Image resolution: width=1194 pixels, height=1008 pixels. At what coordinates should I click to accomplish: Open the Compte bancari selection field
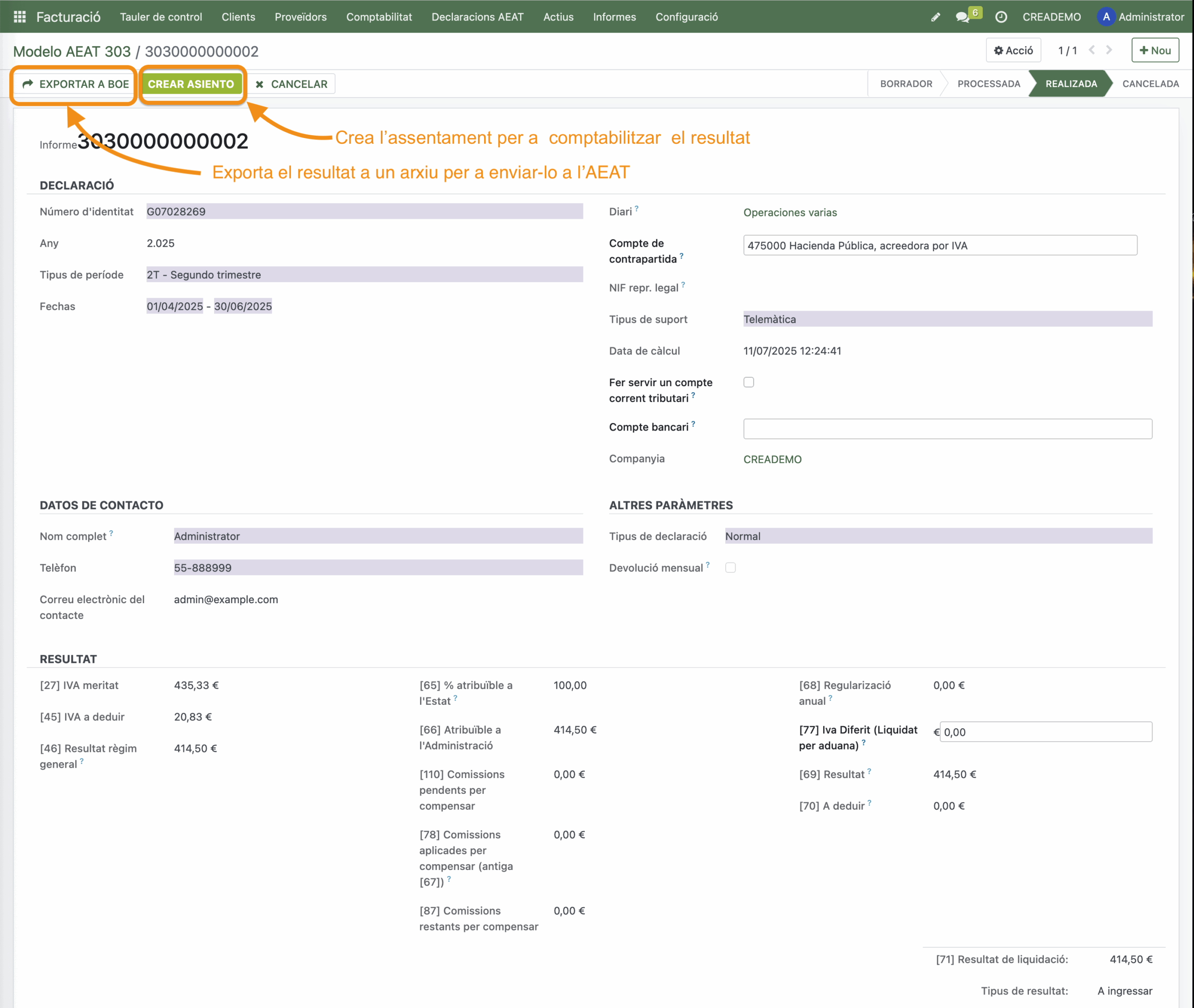[x=947, y=429]
